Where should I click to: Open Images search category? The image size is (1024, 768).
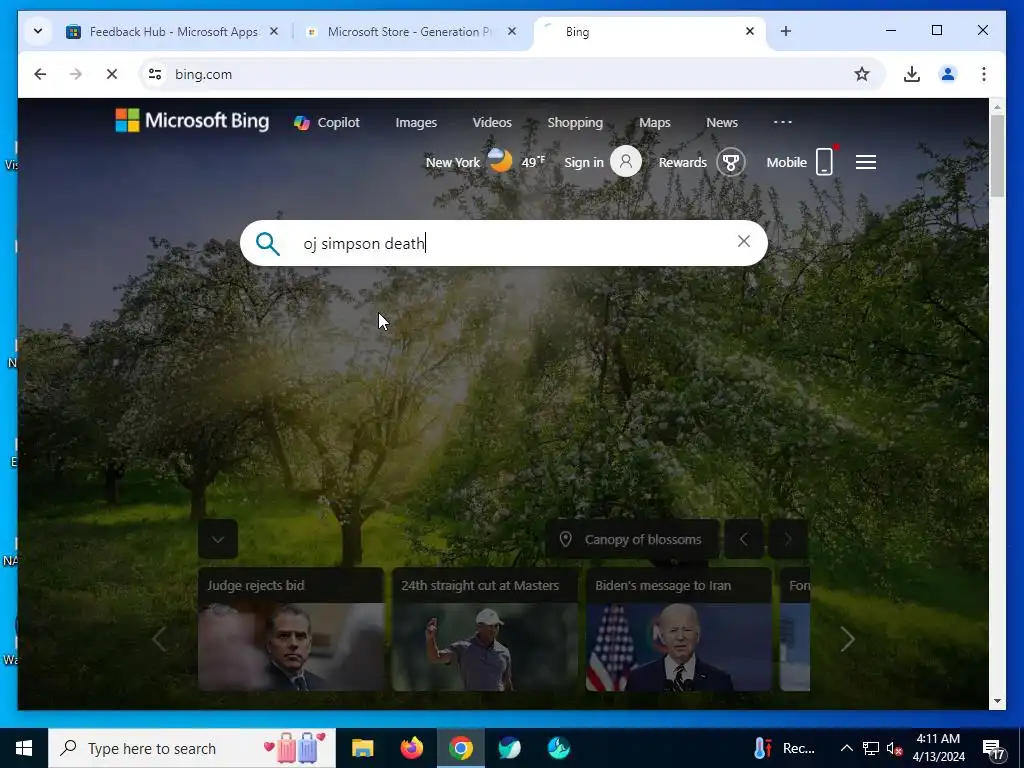pyautogui.click(x=416, y=123)
